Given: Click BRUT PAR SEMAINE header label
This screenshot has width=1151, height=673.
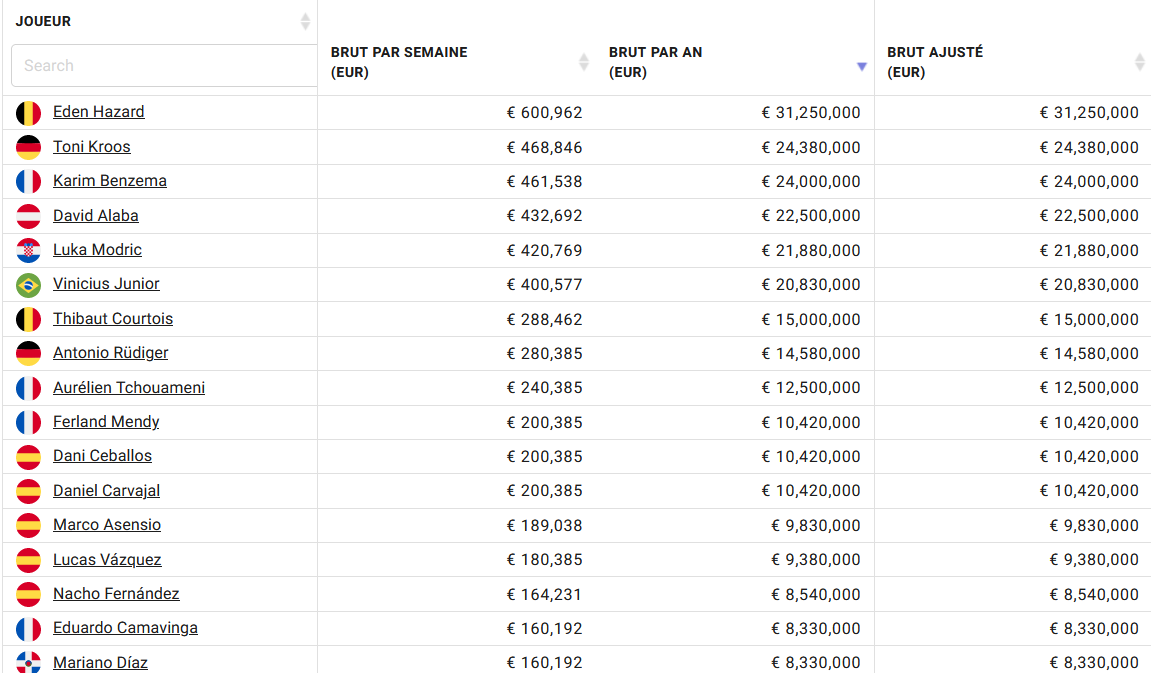Looking at the screenshot, I should pyautogui.click(x=399, y=62).
